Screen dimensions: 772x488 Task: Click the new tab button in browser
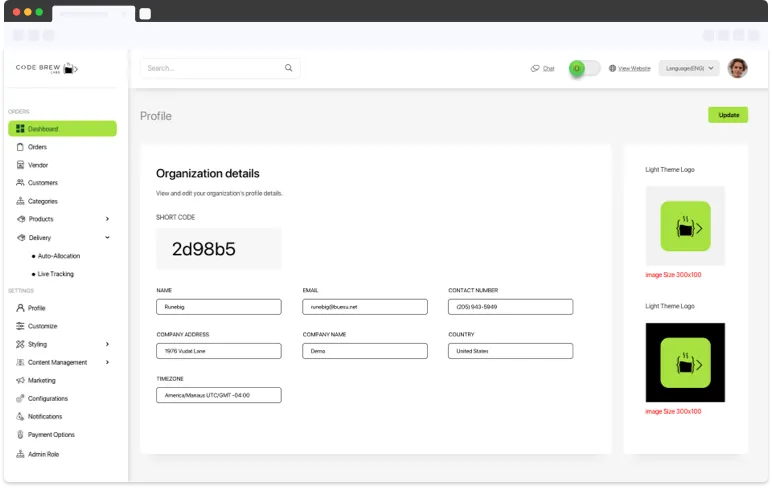point(145,14)
